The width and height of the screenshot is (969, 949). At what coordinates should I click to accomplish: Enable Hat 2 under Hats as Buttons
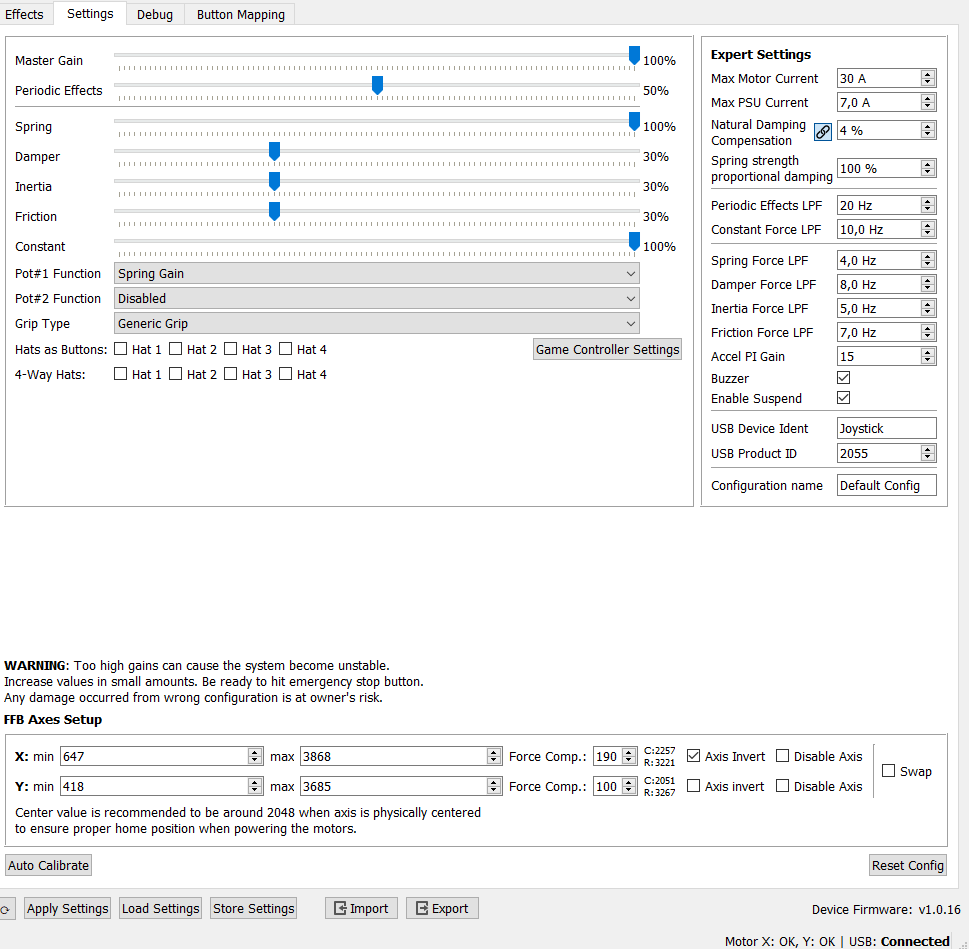tap(176, 349)
